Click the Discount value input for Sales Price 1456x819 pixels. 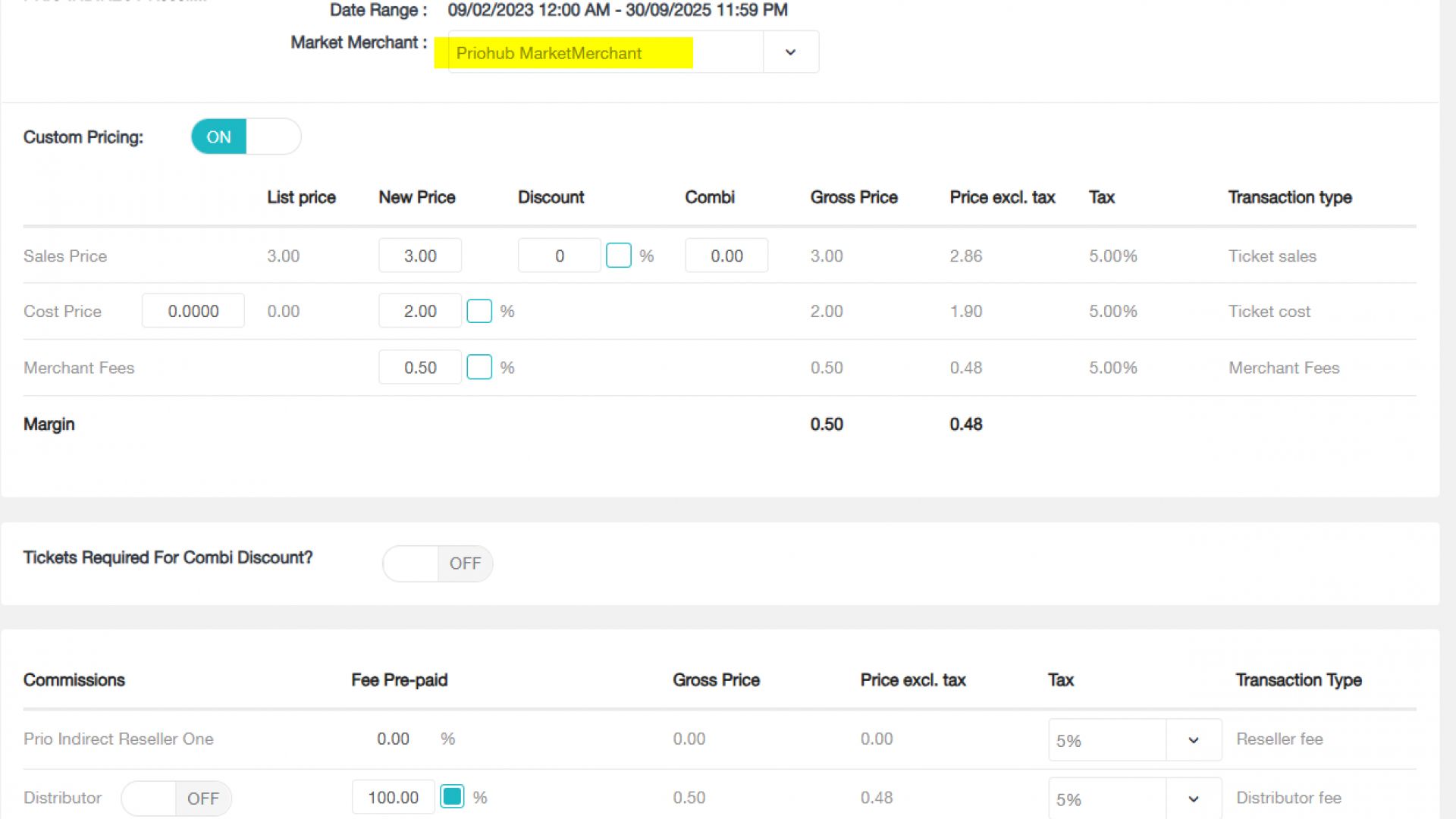tap(559, 256)
